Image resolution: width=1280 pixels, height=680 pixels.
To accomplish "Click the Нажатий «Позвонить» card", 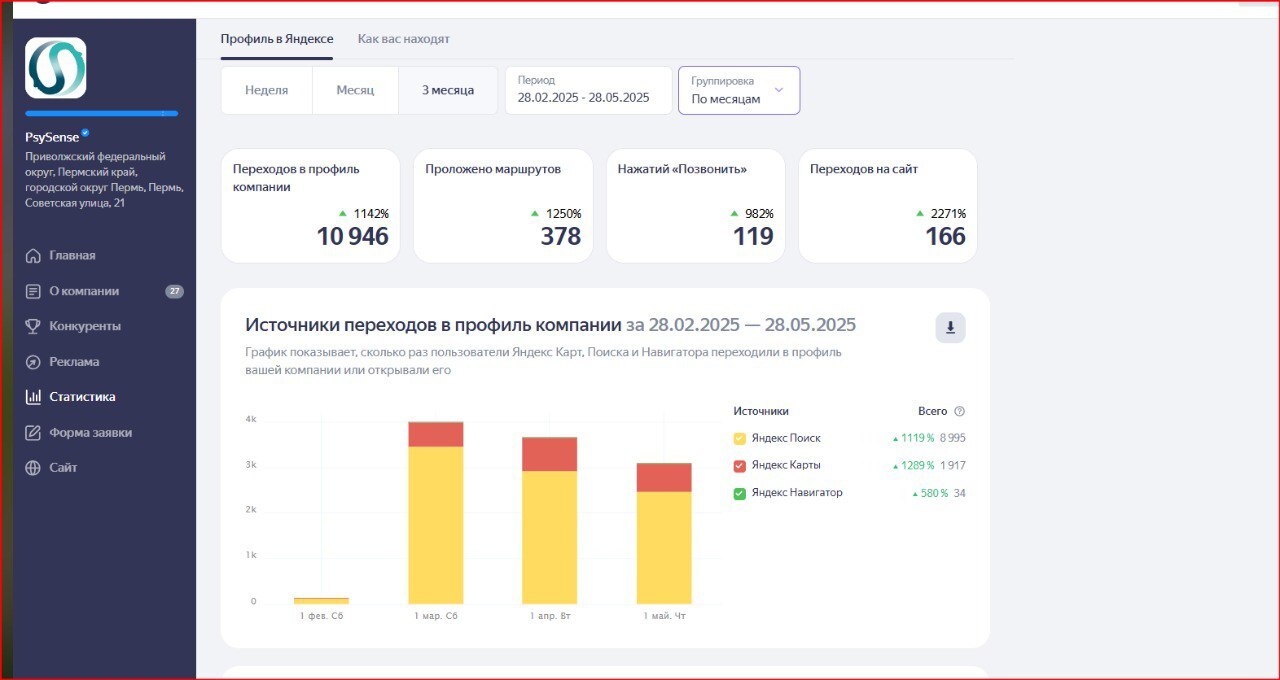I will click(x=696, y=206).
